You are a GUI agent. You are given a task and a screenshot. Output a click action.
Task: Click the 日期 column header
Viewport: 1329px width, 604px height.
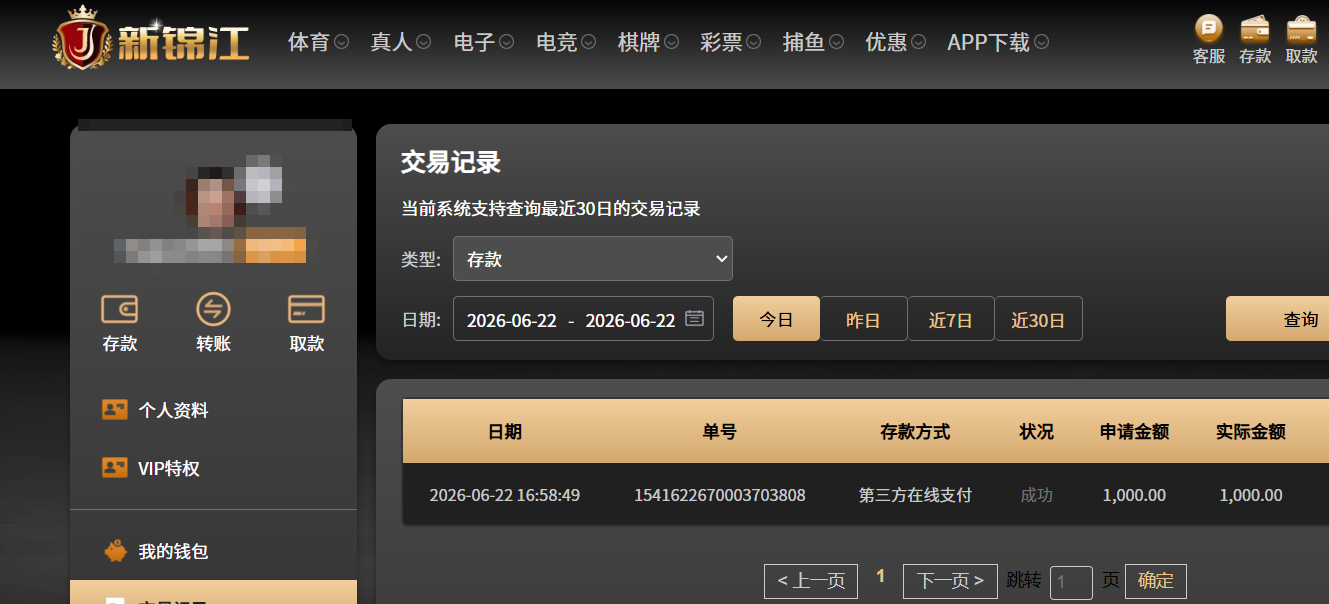point(505,432)
